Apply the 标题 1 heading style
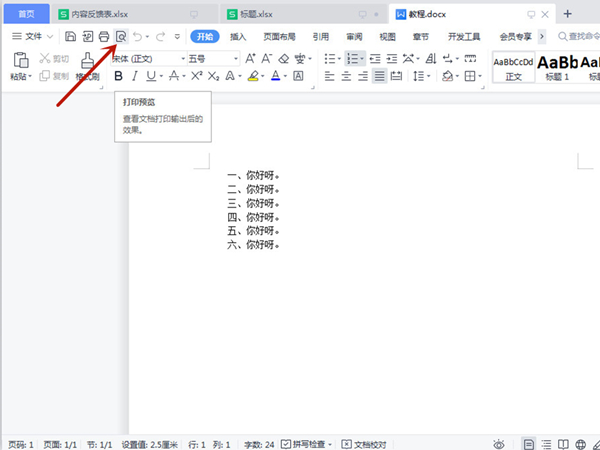Viewport: 600px width, 450px height. 558,67
